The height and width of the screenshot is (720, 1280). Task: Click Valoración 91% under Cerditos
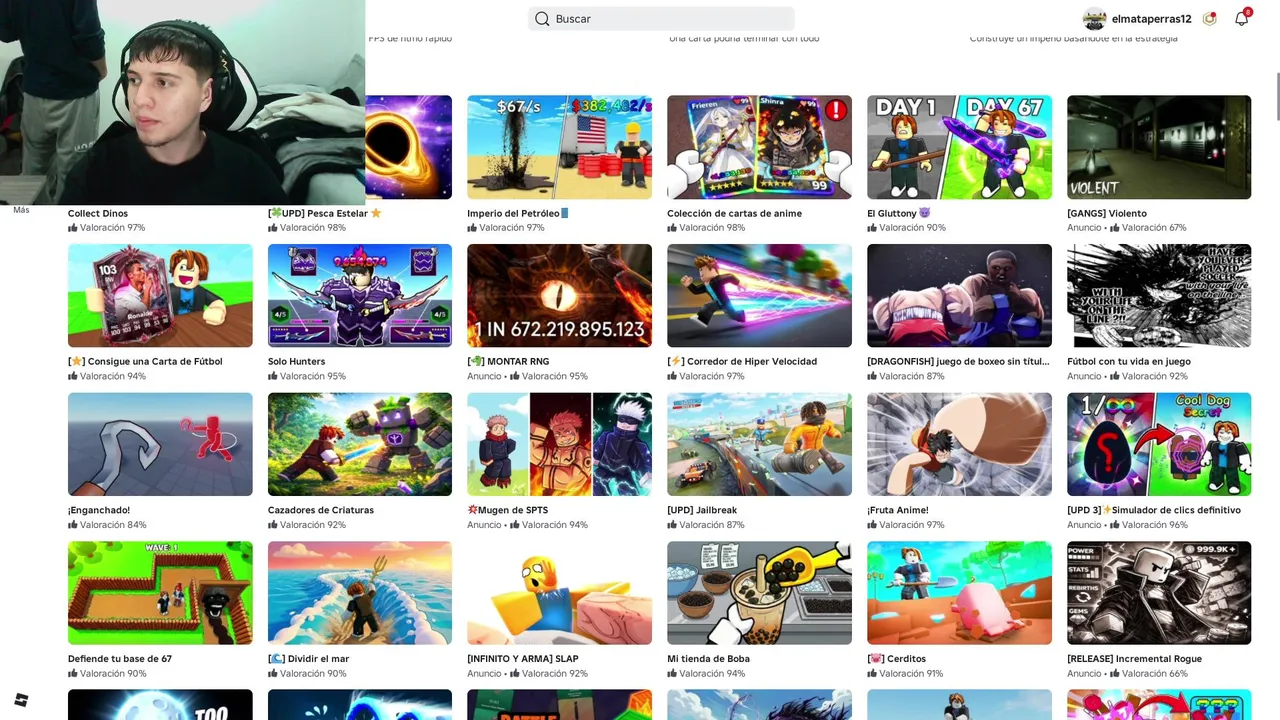(905, 674)
